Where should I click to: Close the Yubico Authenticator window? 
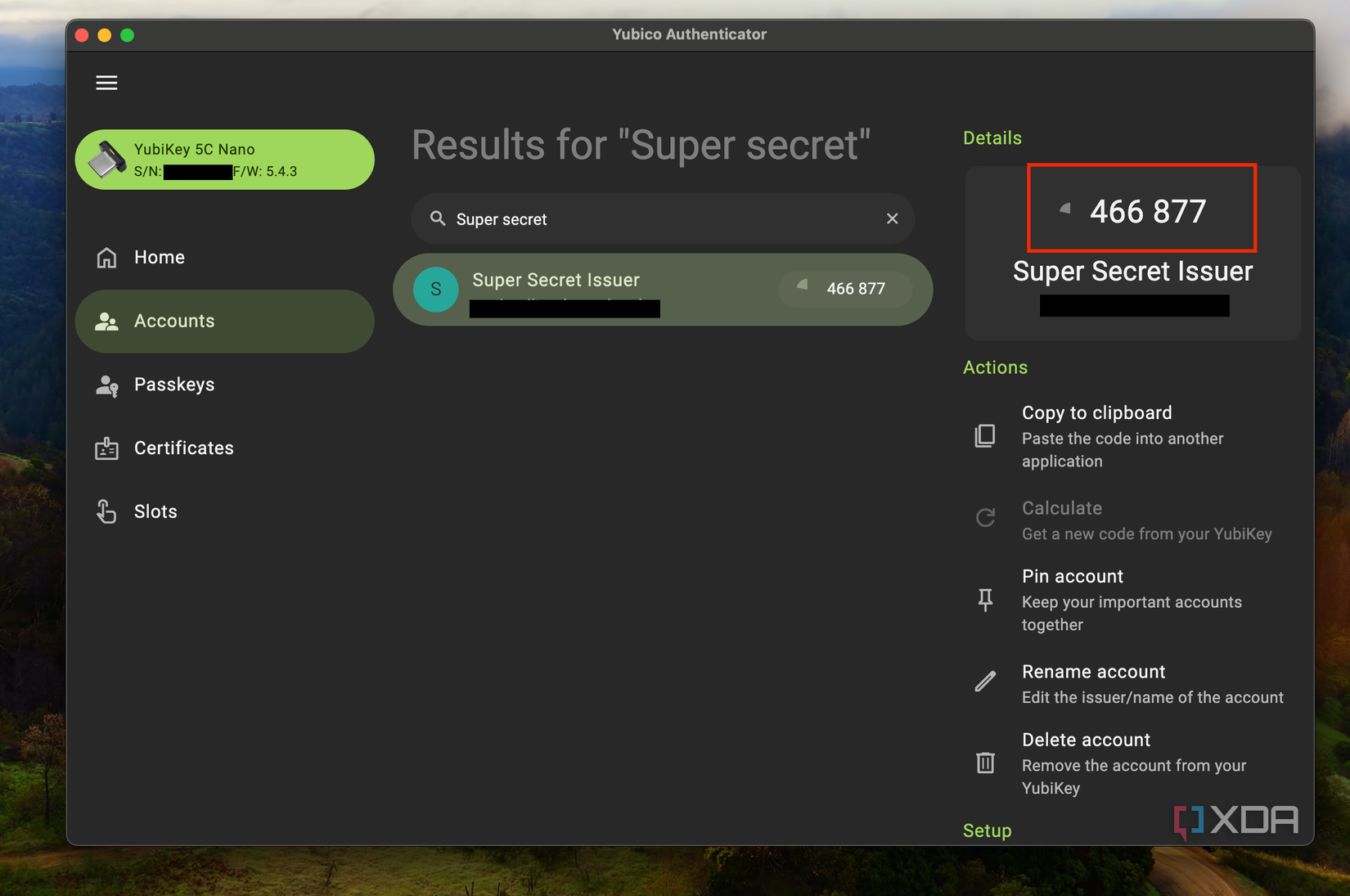pos(82,35)
